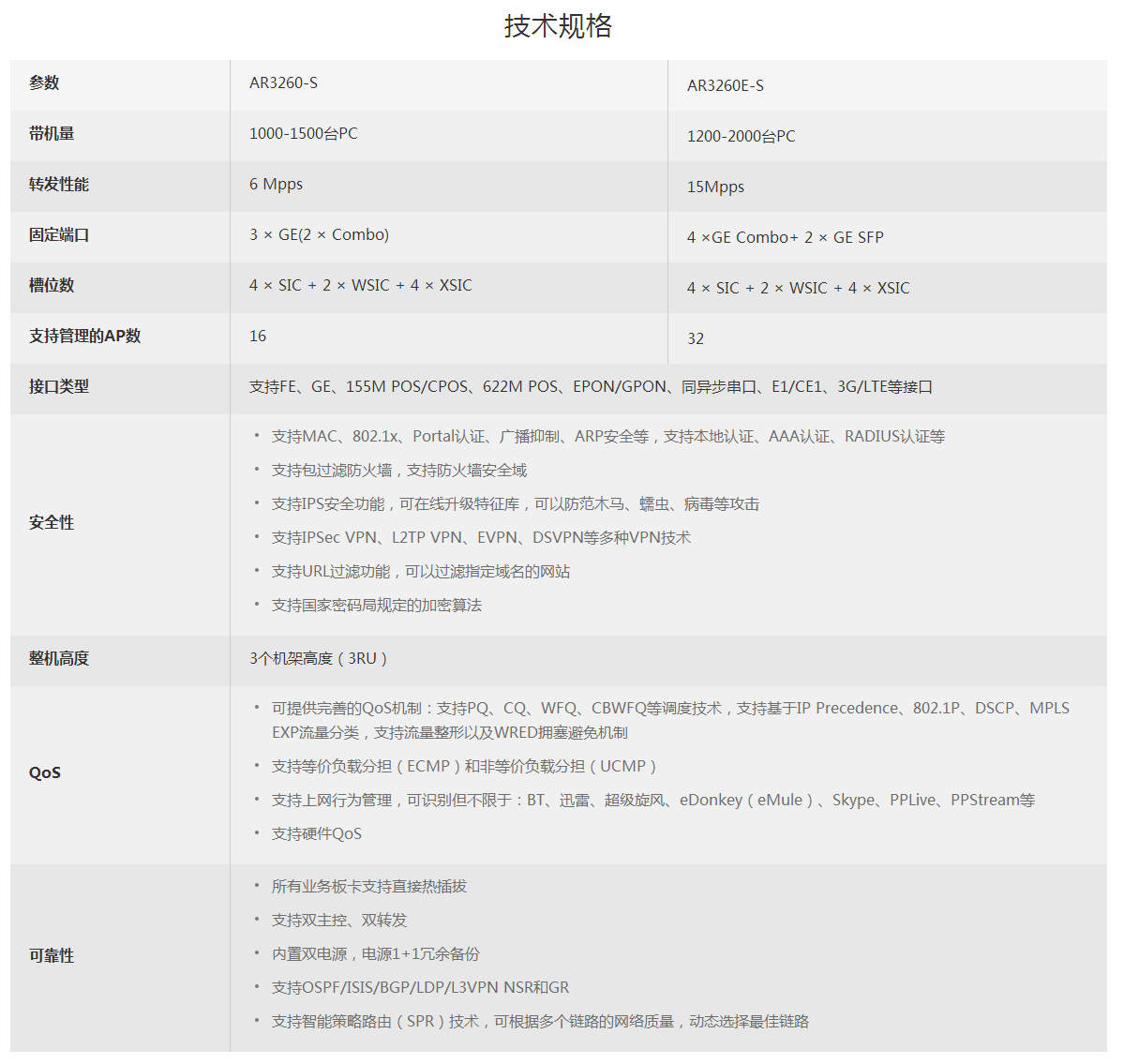Click the 15Mpps value
This screenshot has height=1064, width=1124.
click(x=715, y=187)
